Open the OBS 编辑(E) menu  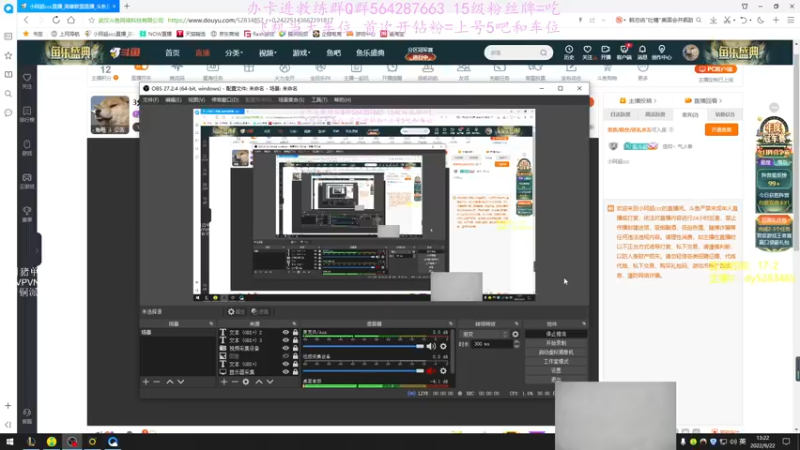click(173, 100)
